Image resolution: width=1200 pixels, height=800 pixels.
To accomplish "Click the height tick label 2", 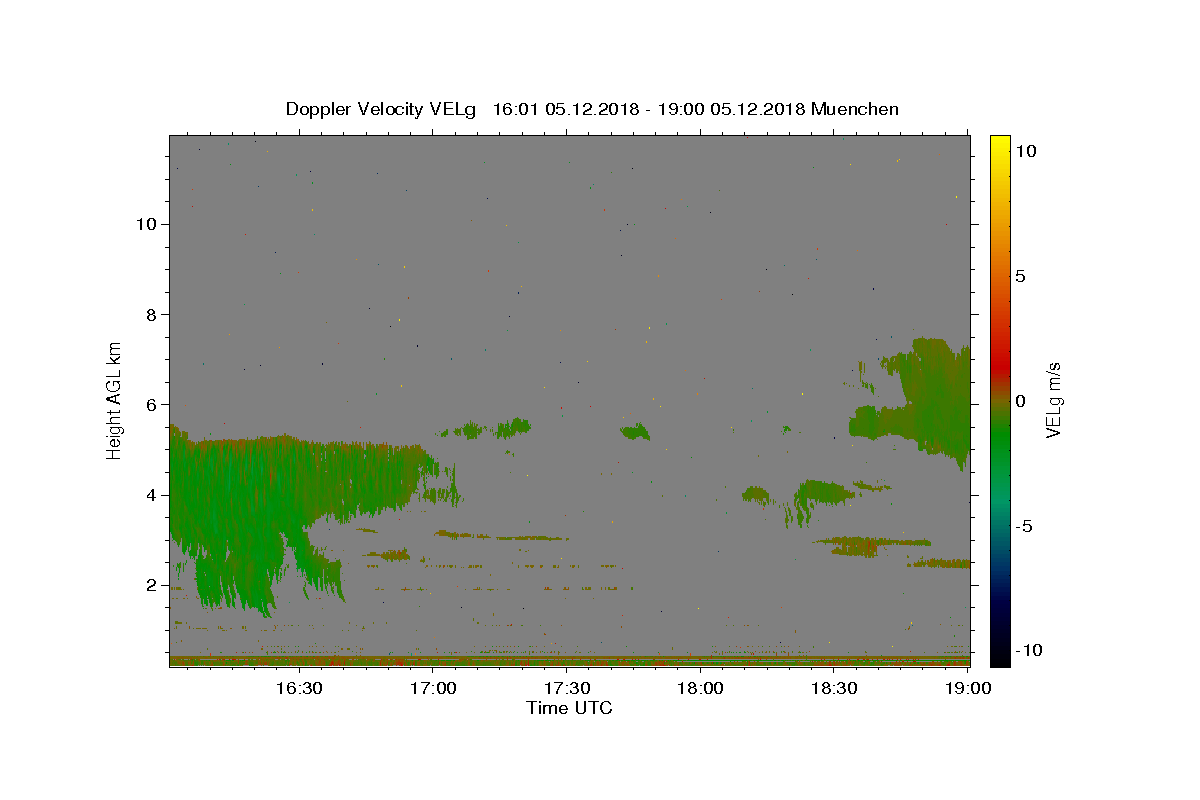I will click(x=152, y=585).
